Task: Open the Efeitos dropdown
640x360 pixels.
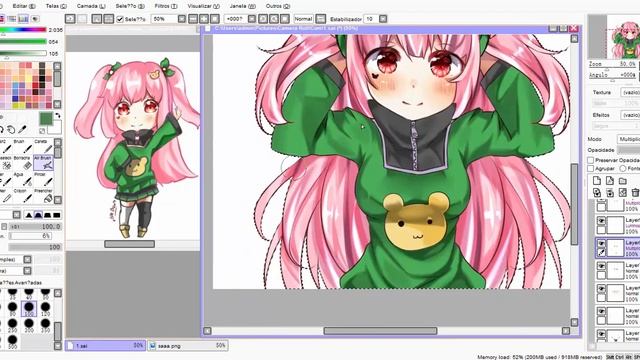Action: [630, 116]
